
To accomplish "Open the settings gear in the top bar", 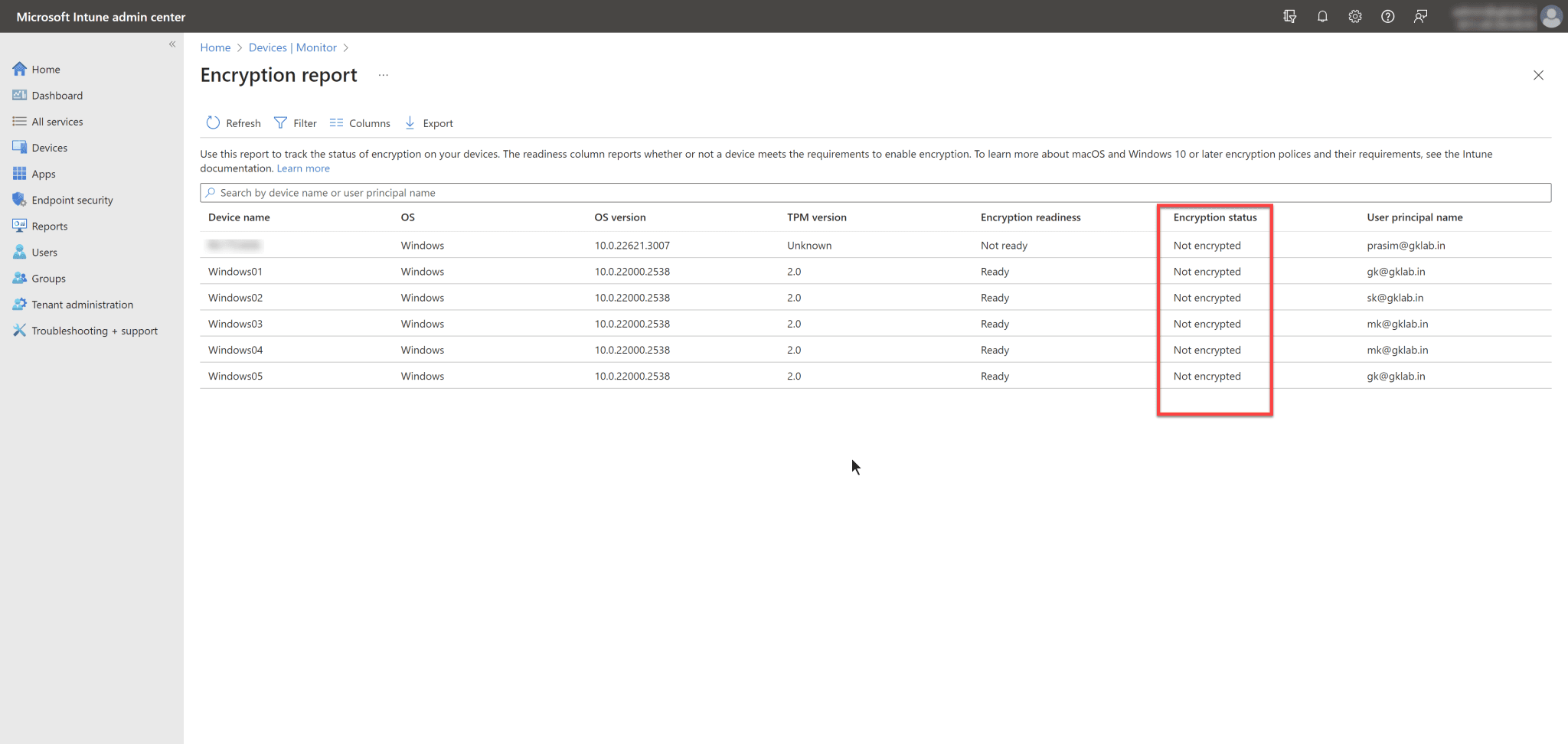I will (1355, 16).
